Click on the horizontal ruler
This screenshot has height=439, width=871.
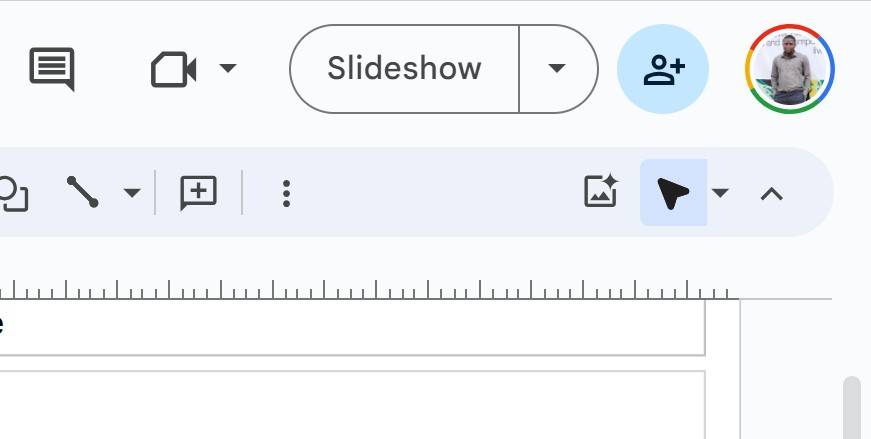(x=400, y=290)
